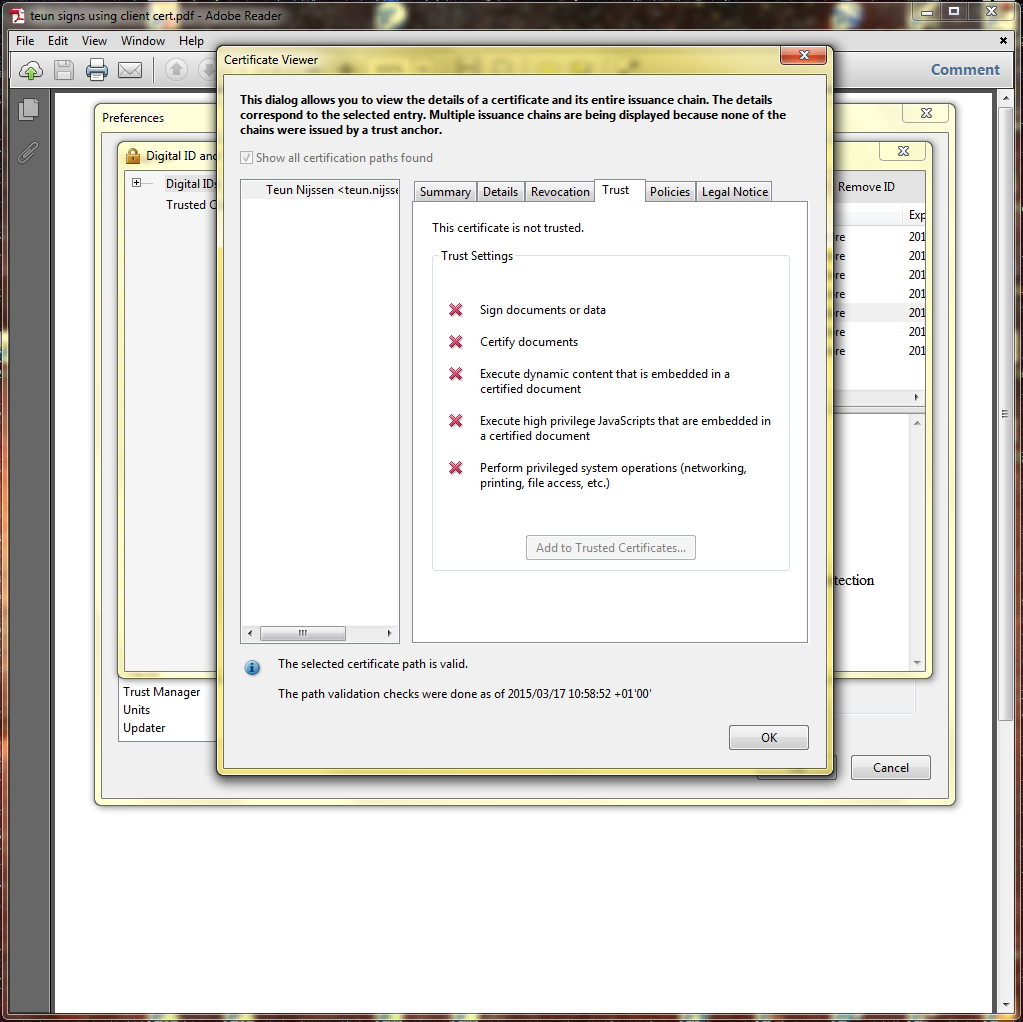Viewport: 1023px width, 1022px height.
Task: Open the Comment pane
Action: pyautogui.click(x=964, y=70)
